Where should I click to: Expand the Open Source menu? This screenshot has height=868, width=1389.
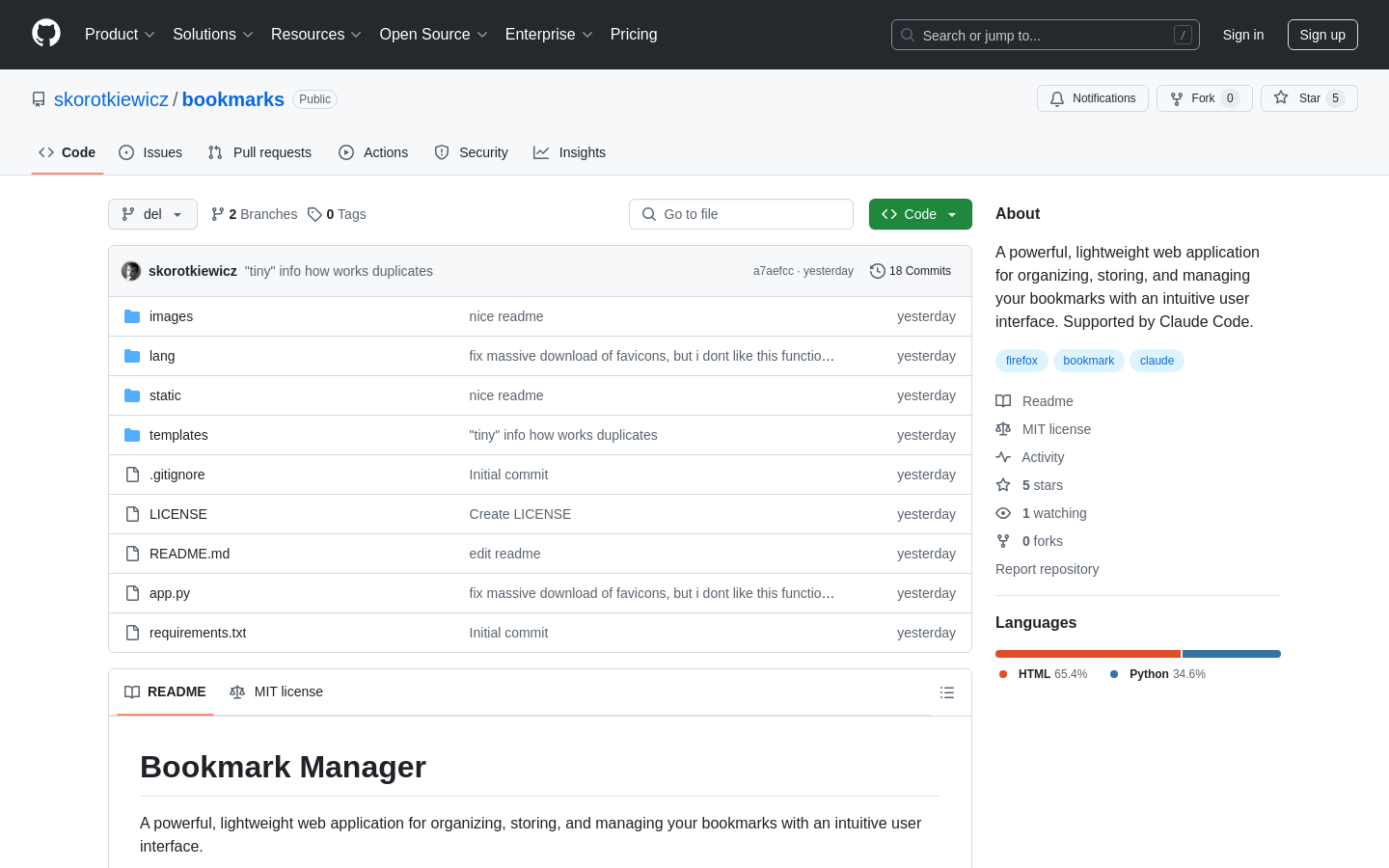434,34
